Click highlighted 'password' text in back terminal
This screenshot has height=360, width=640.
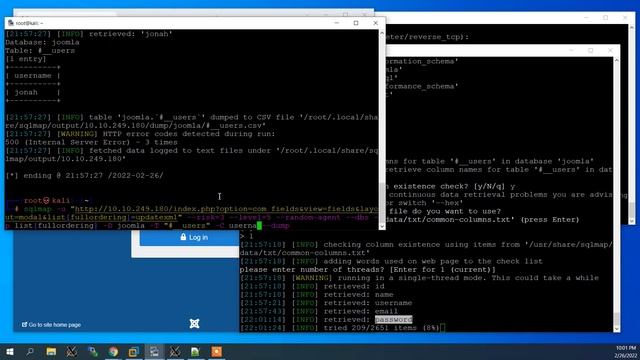pos(393,320)
